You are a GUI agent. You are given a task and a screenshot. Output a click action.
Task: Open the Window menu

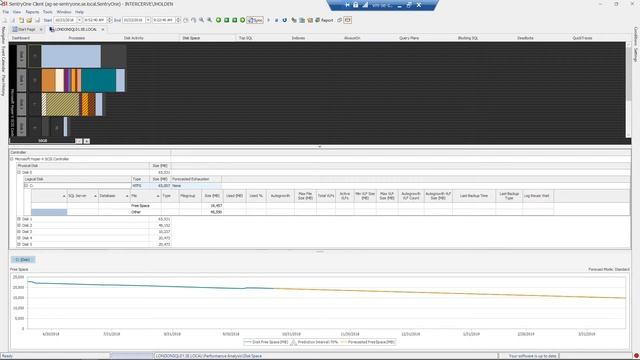pos(64,12)
